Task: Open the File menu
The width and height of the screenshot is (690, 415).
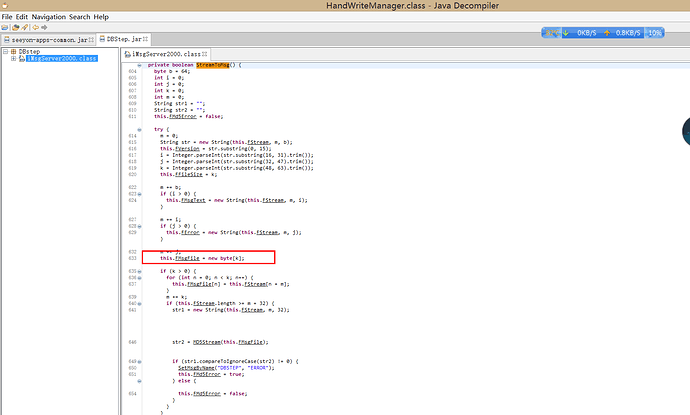Action: (x=7, y=17)
